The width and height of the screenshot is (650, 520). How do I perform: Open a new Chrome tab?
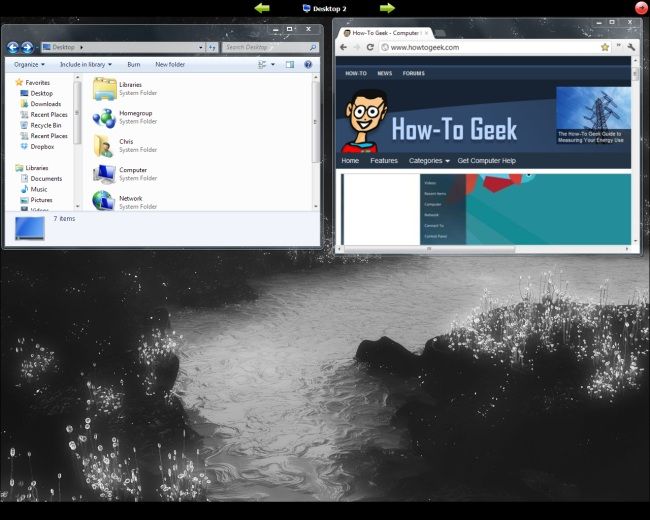click(x=440, y=33)
